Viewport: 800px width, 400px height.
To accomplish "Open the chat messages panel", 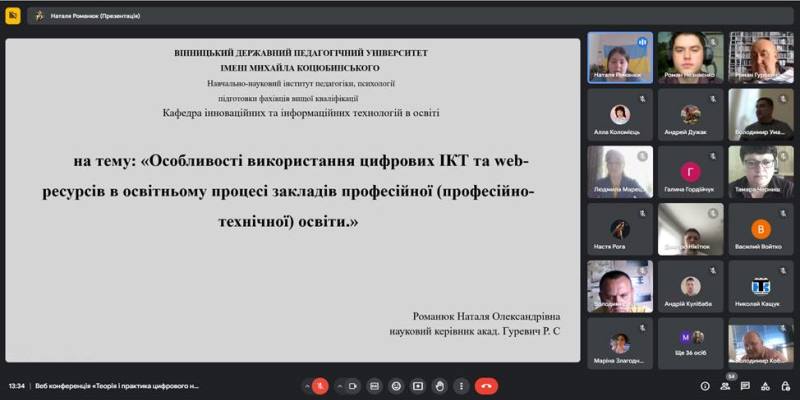I will click(746, 386).
